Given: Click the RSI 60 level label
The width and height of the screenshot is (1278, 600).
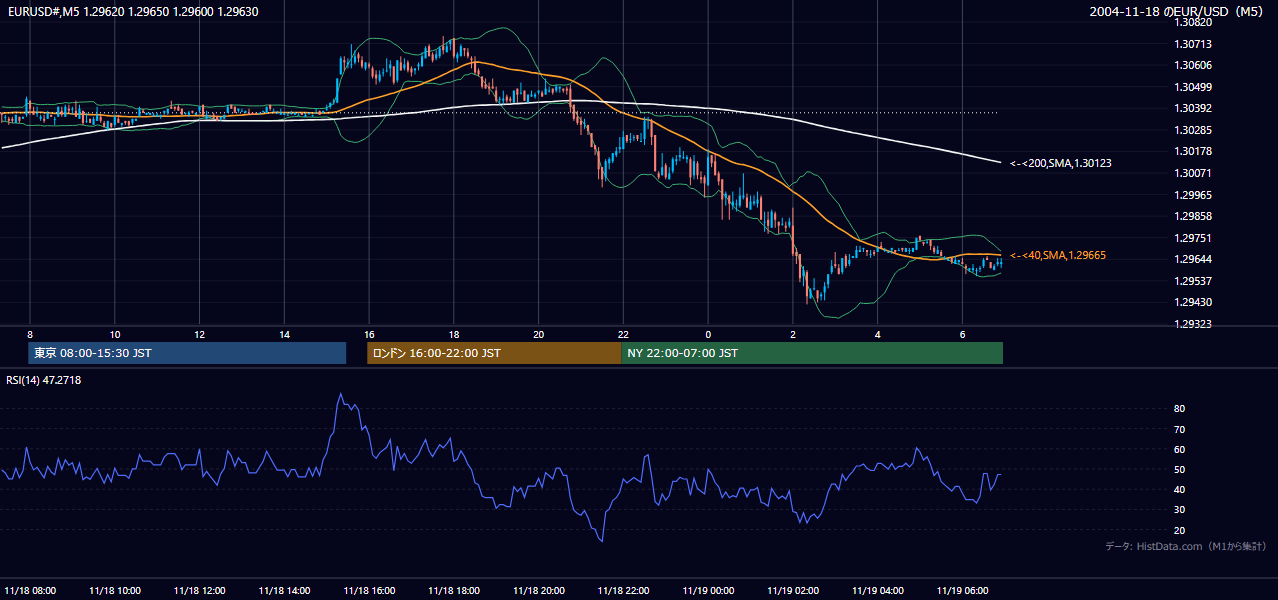Looking at the screenshot, I should tap(1179, 449).
